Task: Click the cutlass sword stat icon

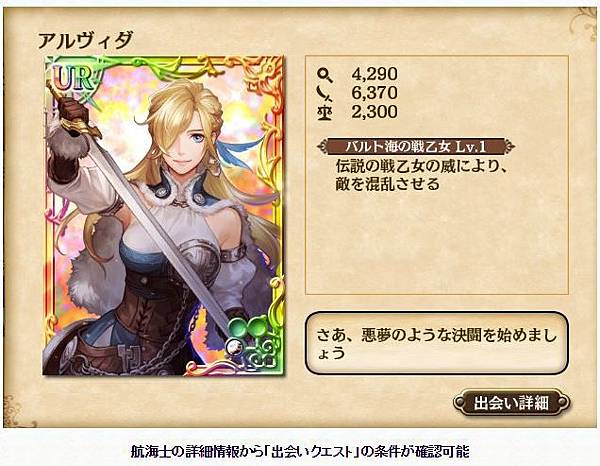Action: (325, 93)
